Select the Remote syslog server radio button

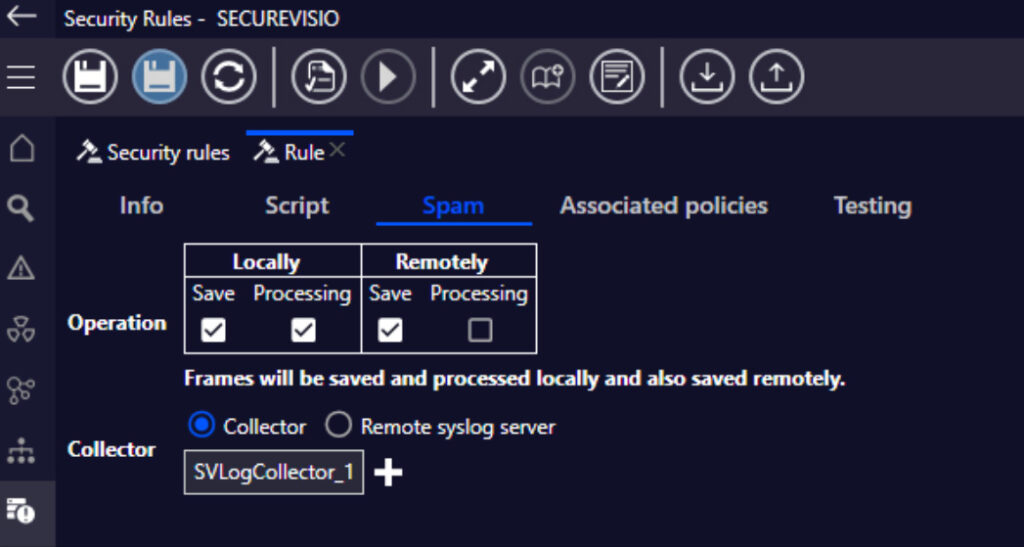(338, 425)
